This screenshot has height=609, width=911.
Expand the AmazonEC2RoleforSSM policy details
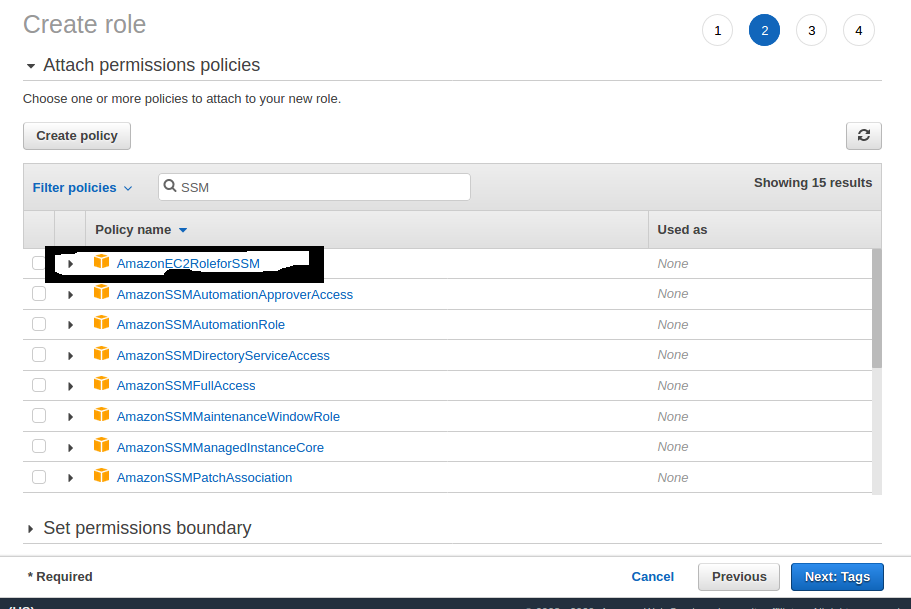point(70,264)
